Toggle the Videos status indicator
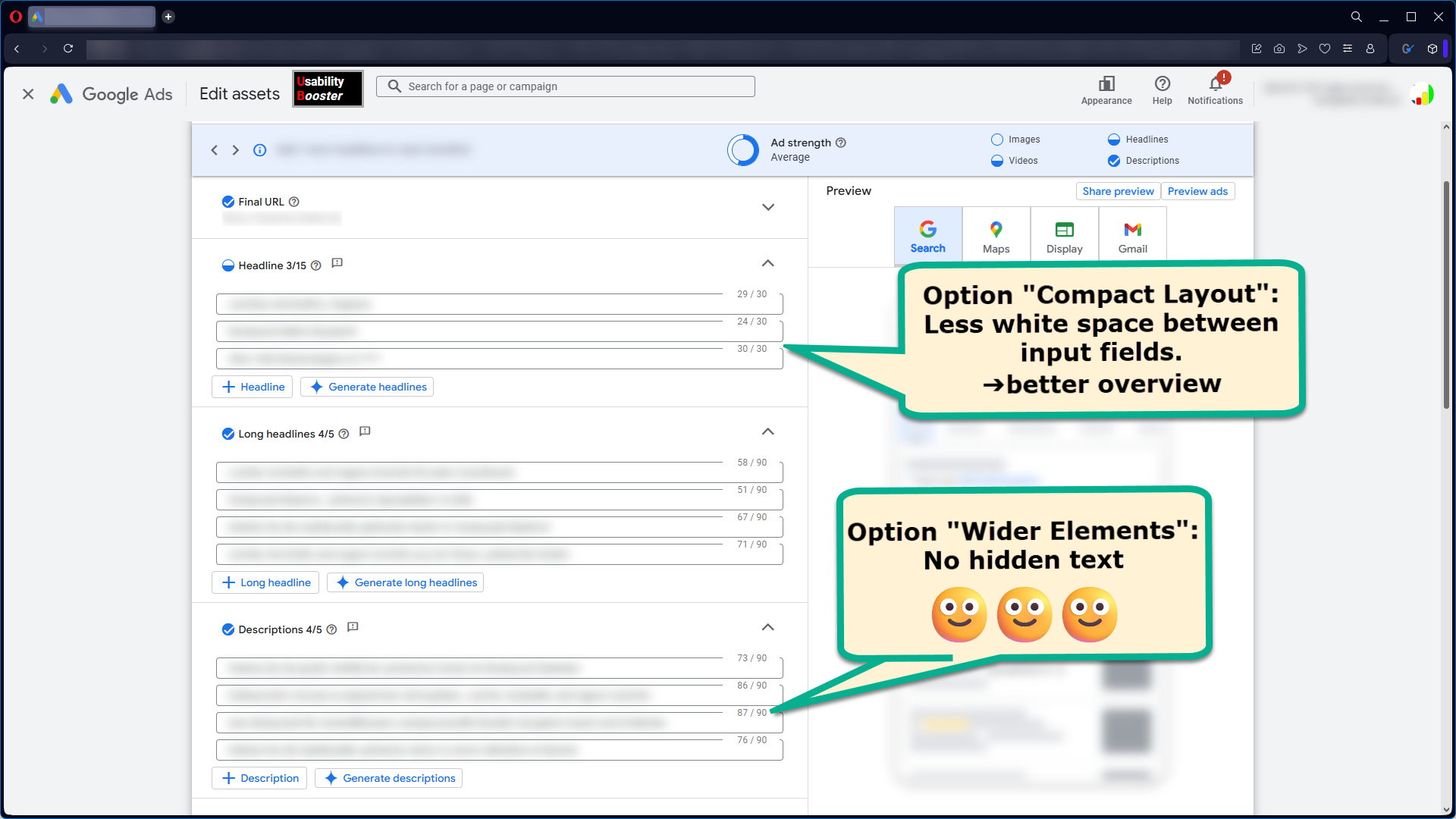 coord(996,161)
